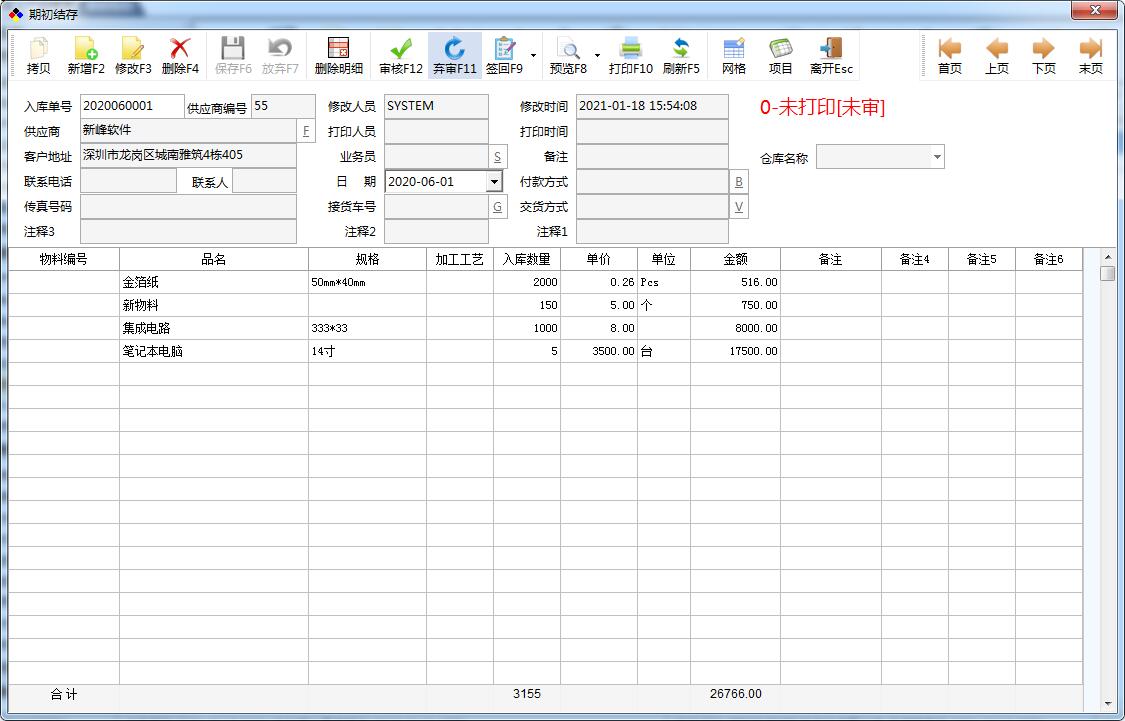Open the 仓库名称 warehouse dropdown

click(935, 157)
